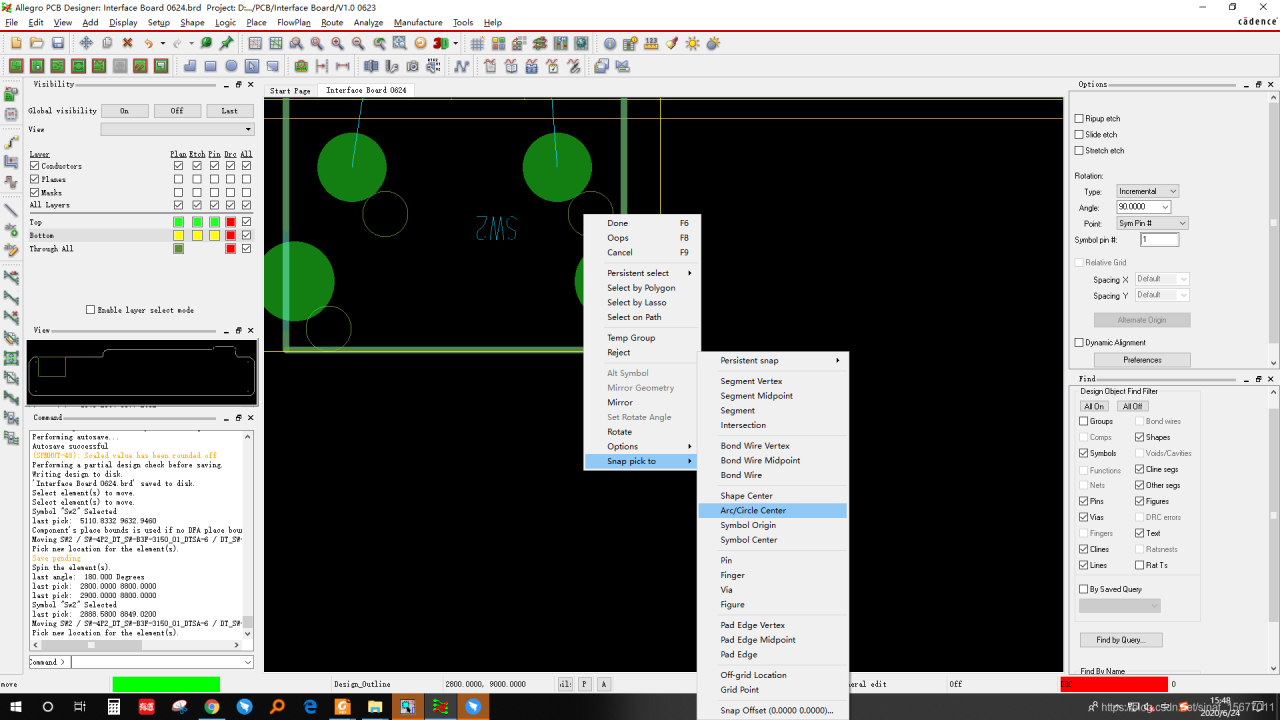The image size is (1280, 720).
Task: Click the sun-shaped Shadow toggle icon
Action: (692, 43)
